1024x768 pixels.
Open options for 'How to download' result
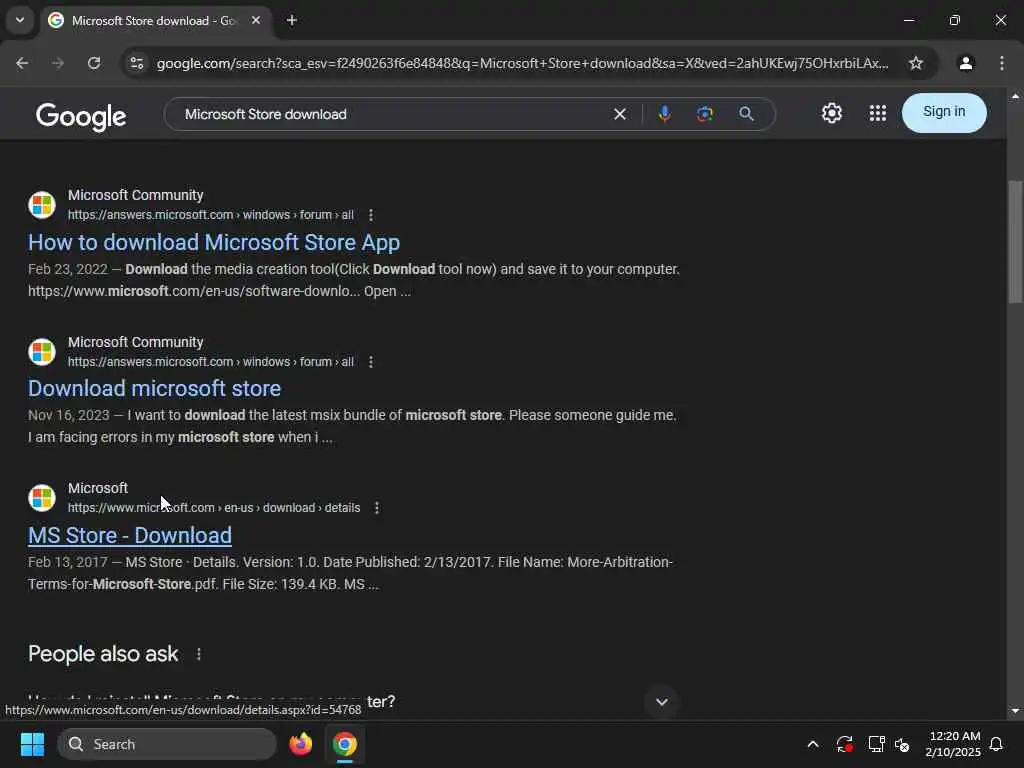click(x=371, y=215)
